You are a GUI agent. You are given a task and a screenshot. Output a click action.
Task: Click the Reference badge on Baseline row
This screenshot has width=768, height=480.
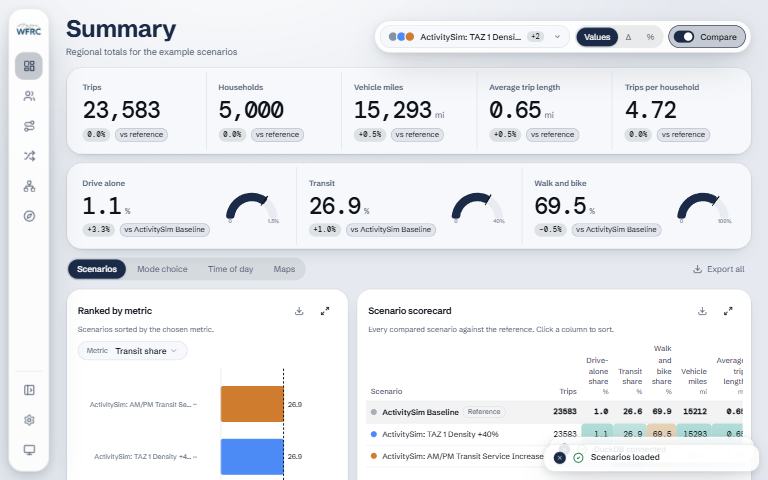click(484, 412)
